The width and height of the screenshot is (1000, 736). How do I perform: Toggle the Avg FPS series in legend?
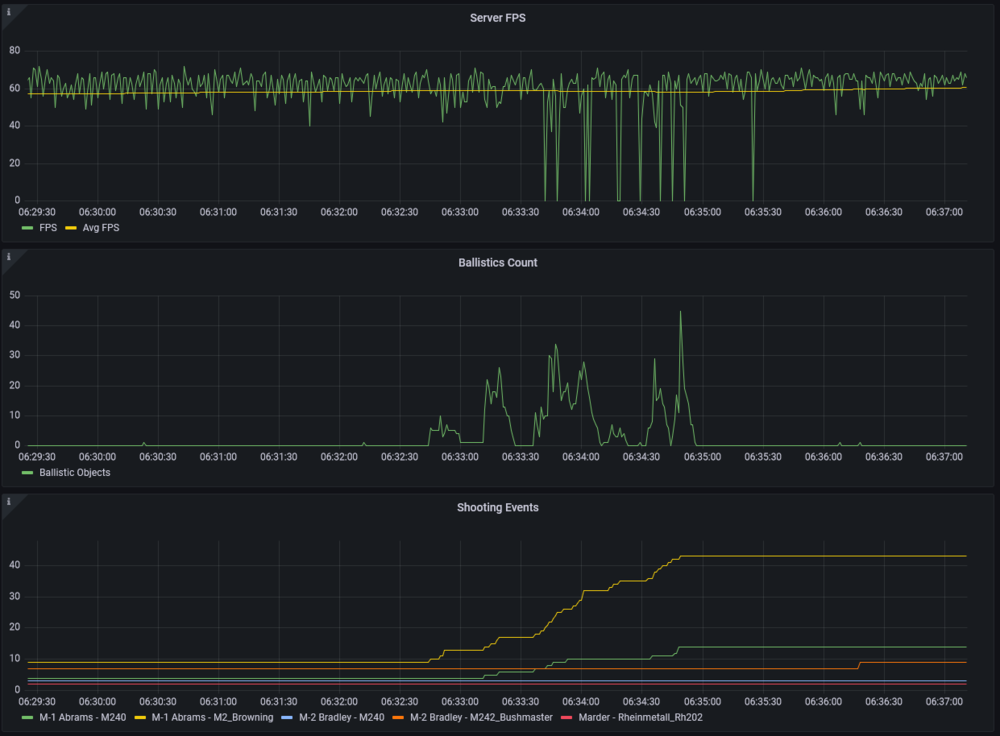point(101,228)
